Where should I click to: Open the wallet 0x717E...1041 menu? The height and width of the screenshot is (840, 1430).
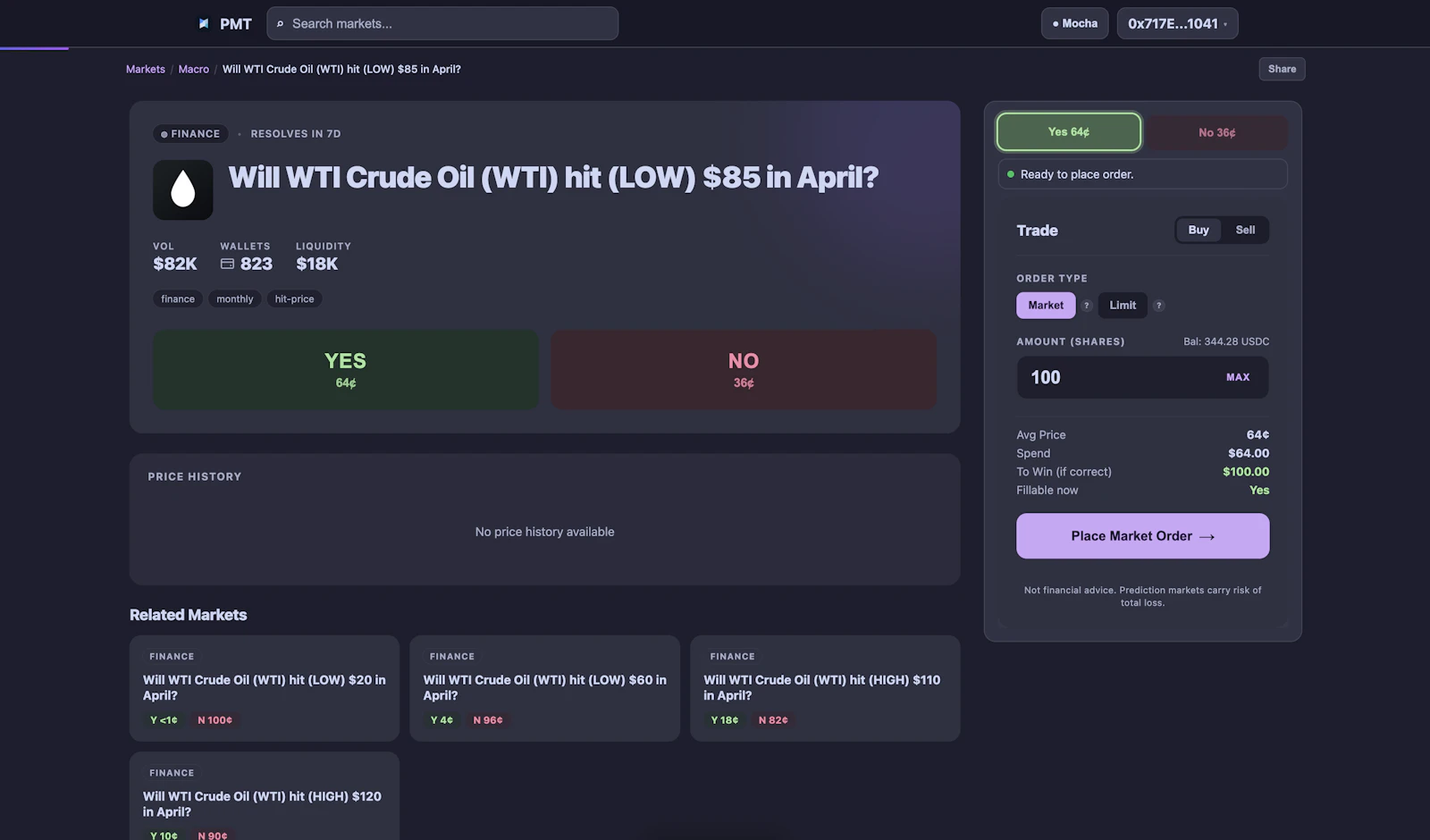click(1177, 23)
